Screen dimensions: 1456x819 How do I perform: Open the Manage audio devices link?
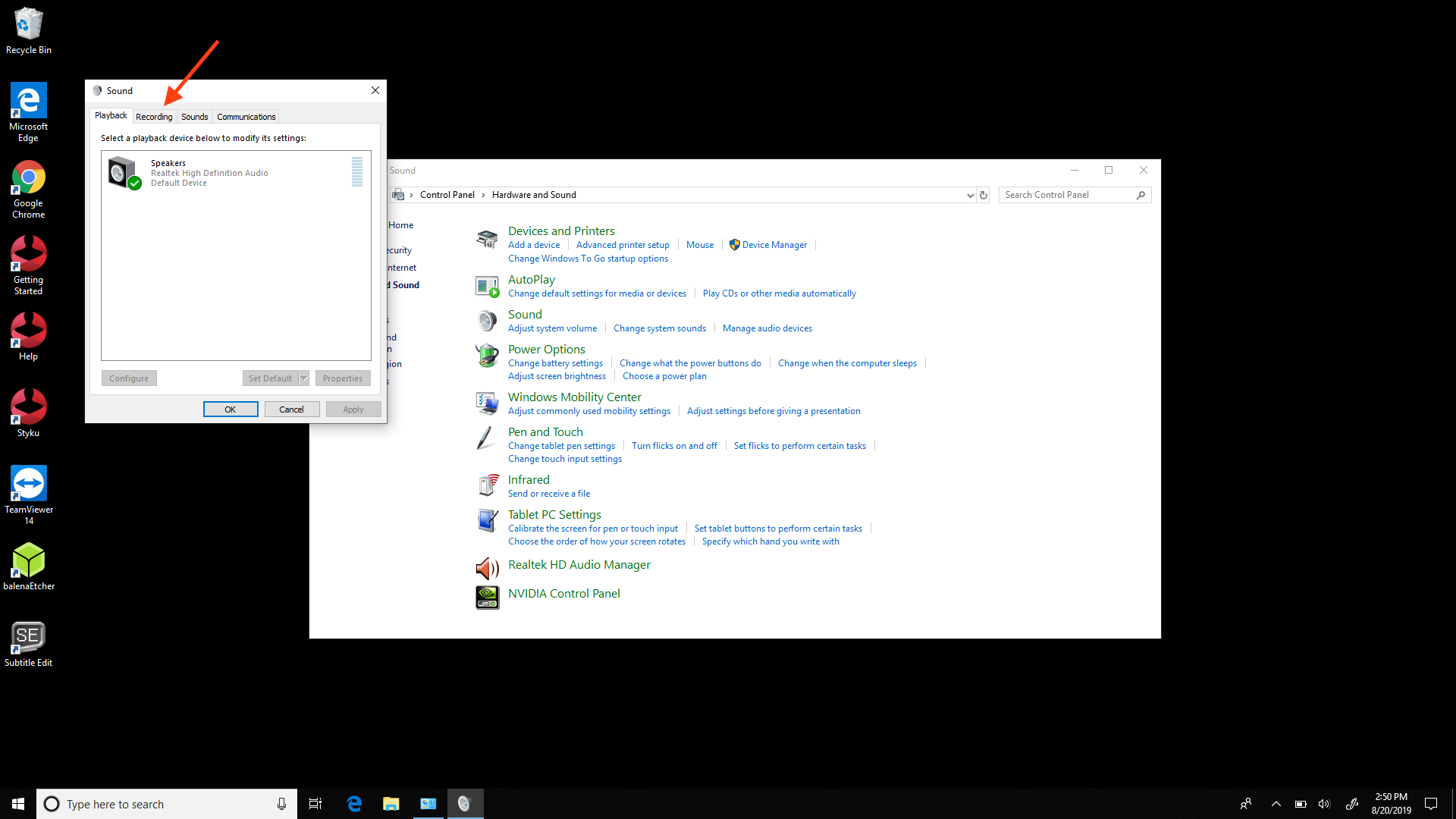pos(767,328)
